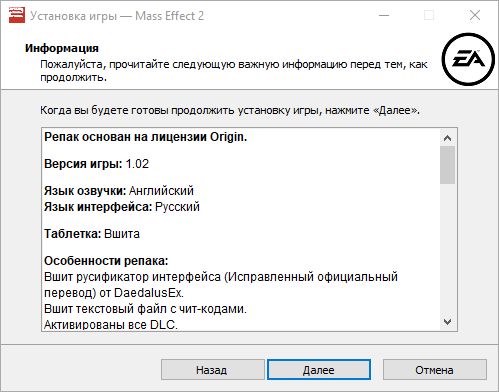This screenshot has height=392, width=499.
Task: Click the scroll-up arrow of info box
Action: click(x=447, y=138)
